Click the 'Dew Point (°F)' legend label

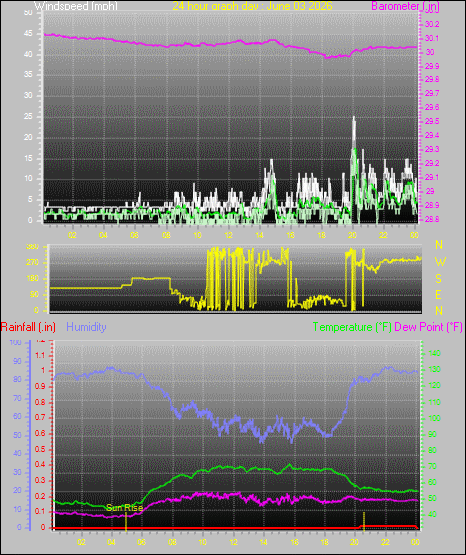[428, 327]
